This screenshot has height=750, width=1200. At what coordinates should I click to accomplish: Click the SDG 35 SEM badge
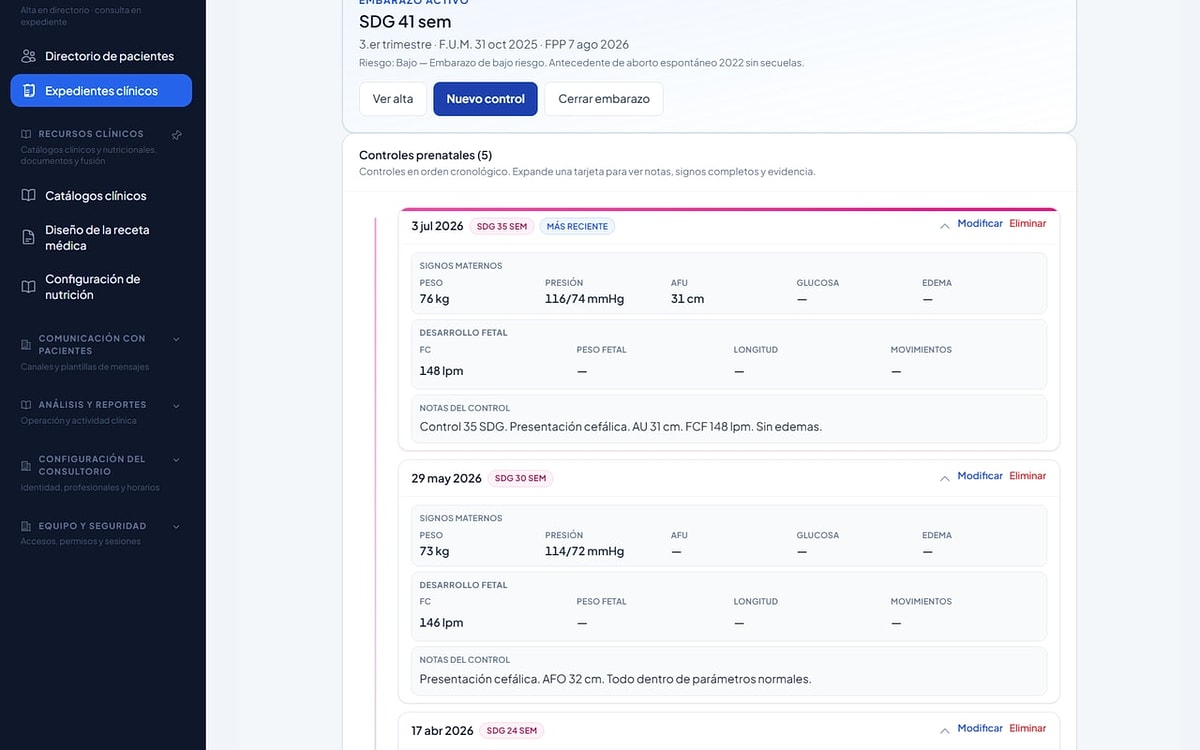click(x=502, y=226)
